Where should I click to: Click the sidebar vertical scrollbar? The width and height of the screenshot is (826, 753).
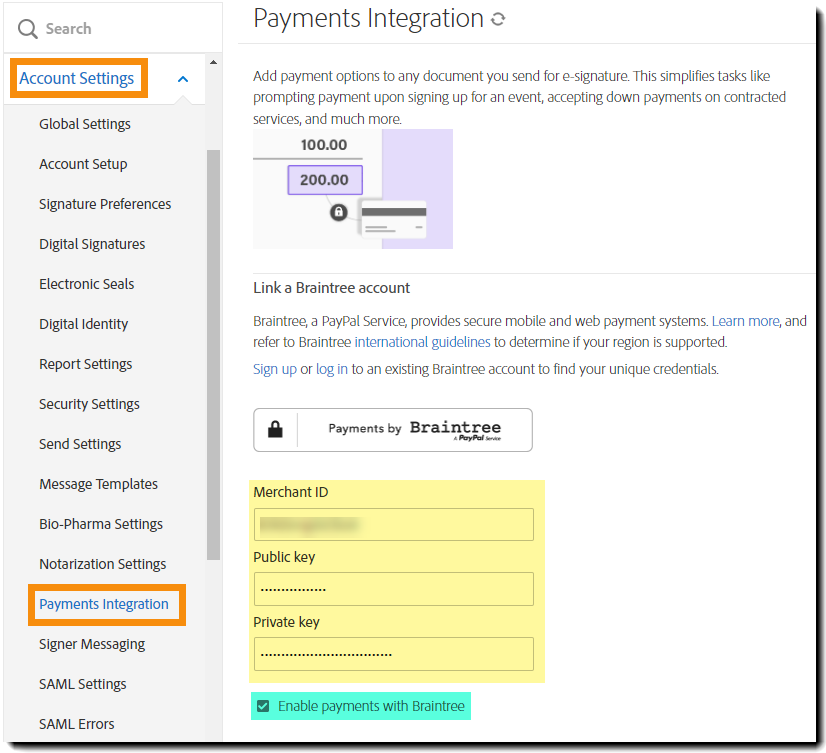[213, 350]
